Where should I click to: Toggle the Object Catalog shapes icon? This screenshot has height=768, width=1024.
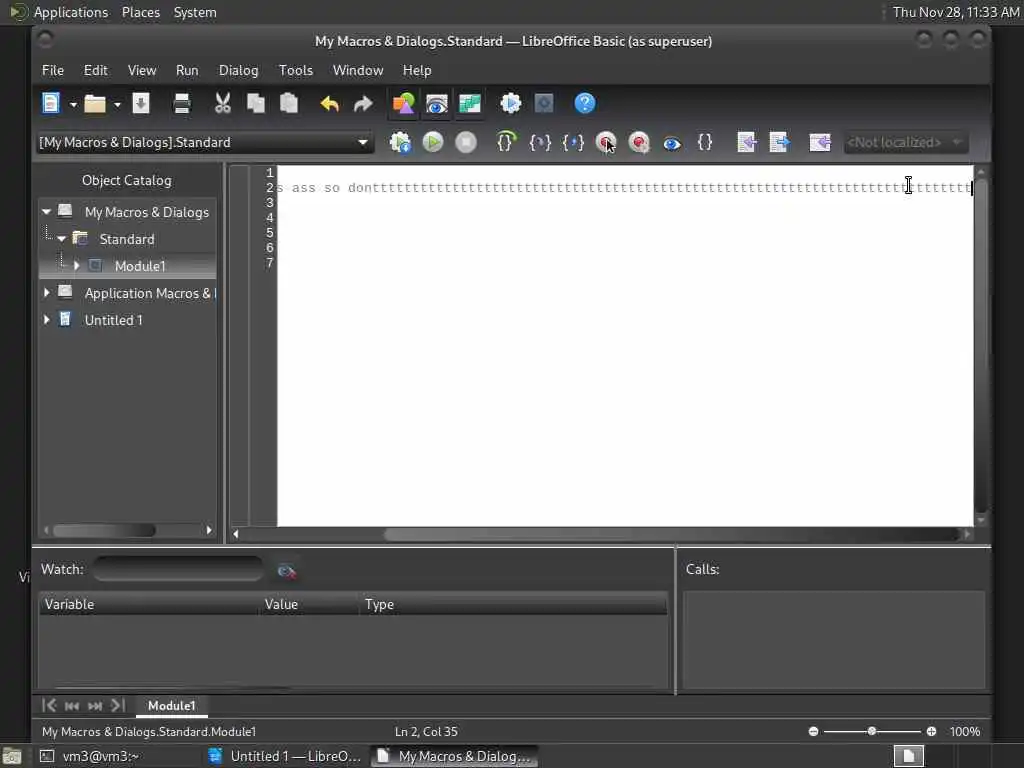pyautogui.click(x=404, y=103)
